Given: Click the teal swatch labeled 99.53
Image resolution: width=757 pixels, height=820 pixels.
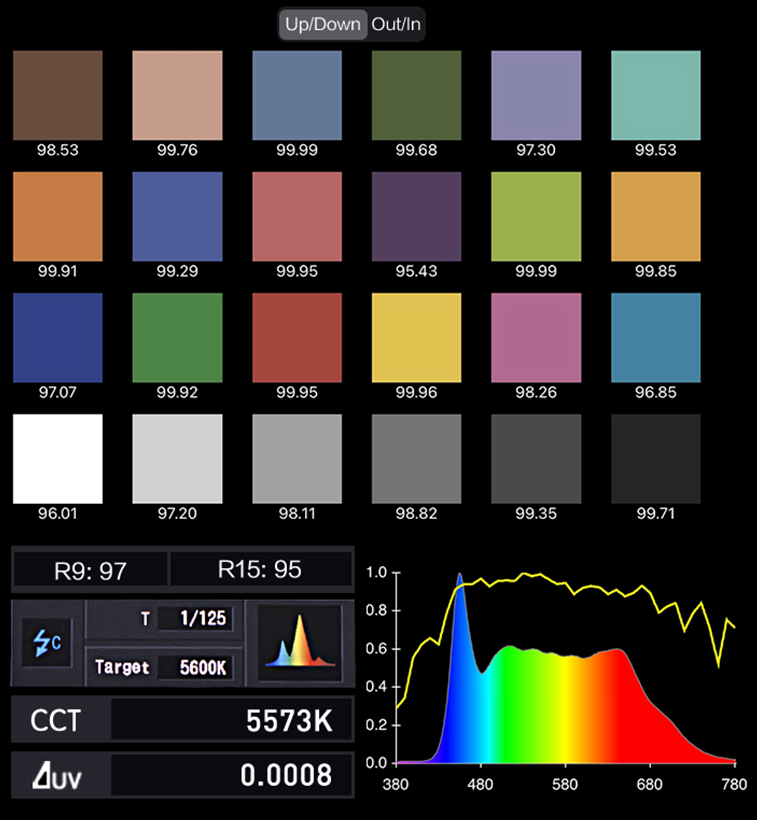Looking at the screenshot, I should pyautogui.click(x=655, y=95).
